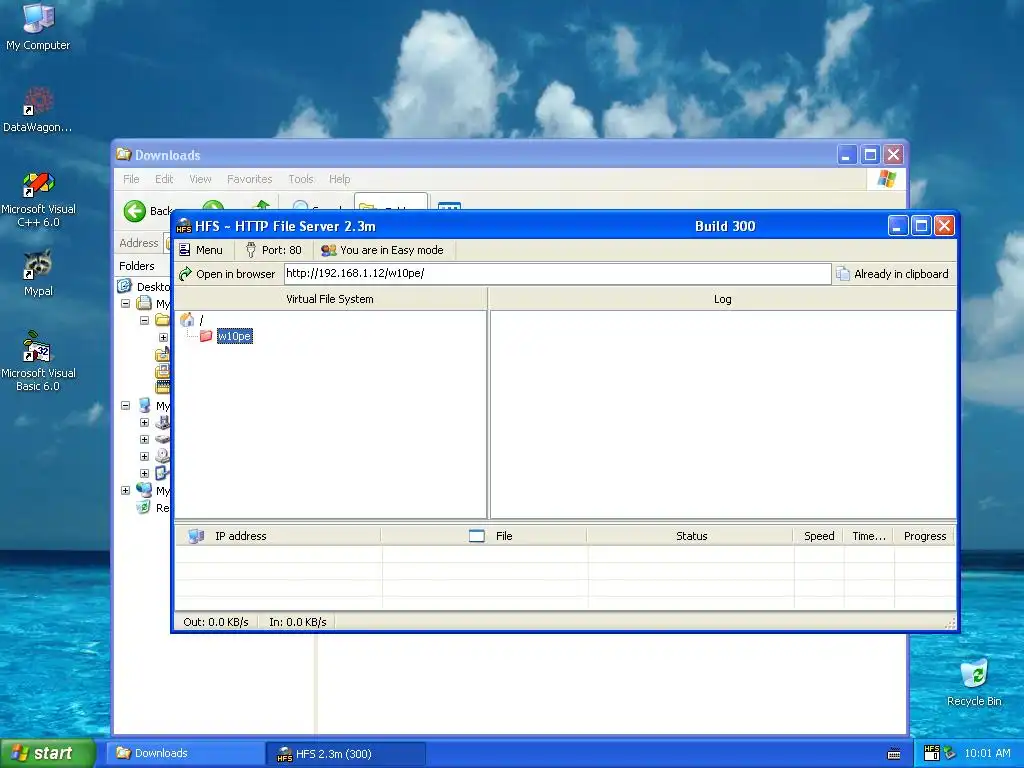The height and width of the screenshot is (768, 1024).
Task: Click the Downloads window title bar folder icon
Action: (x=123, y=154)
